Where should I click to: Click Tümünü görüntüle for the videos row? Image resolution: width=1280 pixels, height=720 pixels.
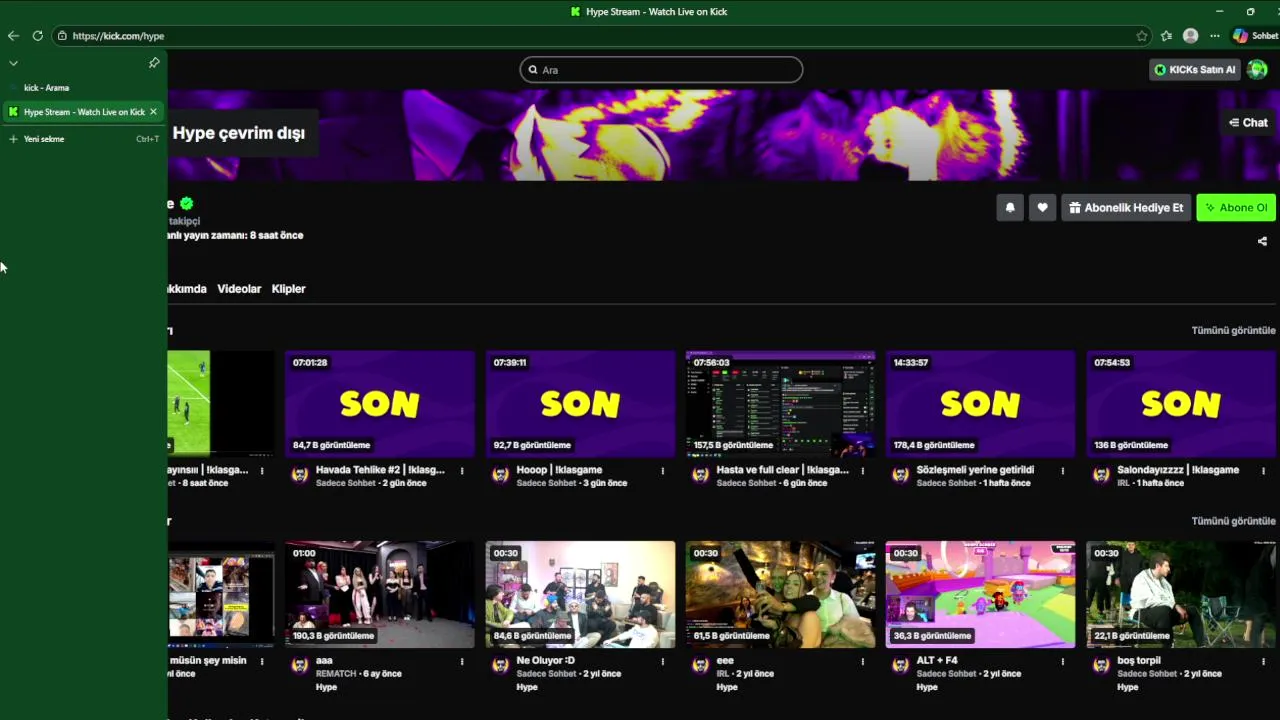1233,330
